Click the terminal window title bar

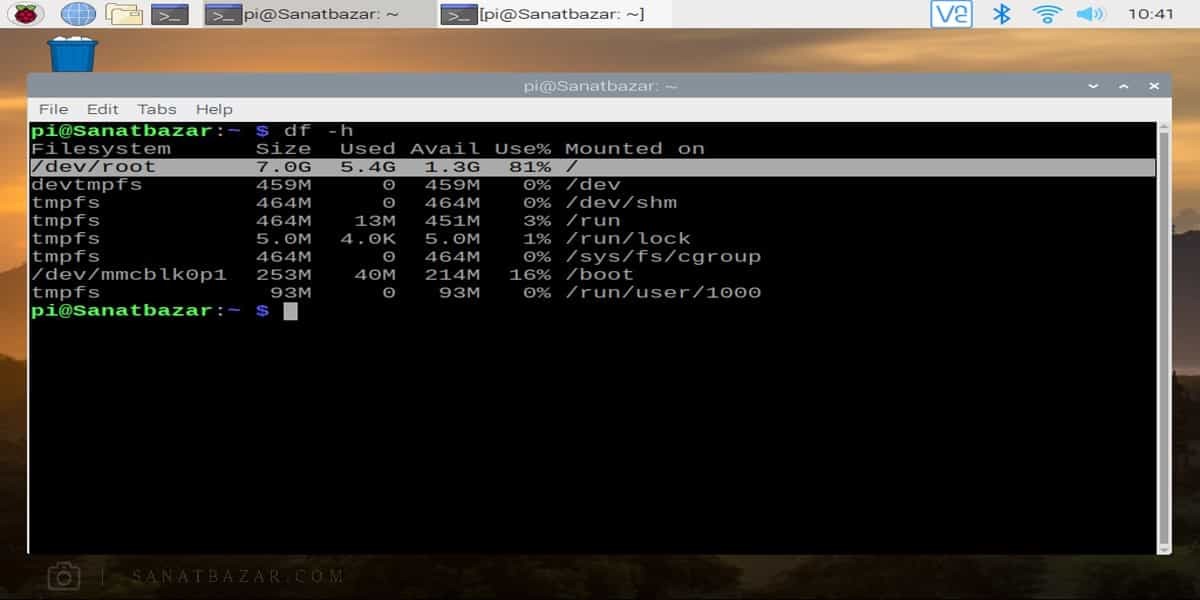click(600, 86)
